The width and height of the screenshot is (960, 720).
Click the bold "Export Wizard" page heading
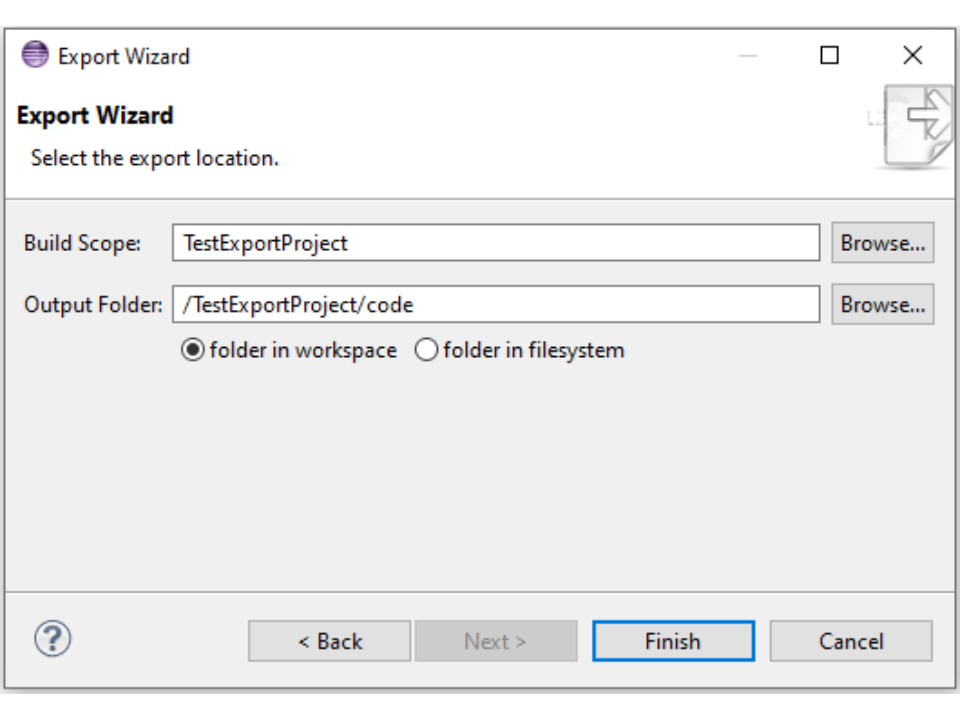point(96,116)
